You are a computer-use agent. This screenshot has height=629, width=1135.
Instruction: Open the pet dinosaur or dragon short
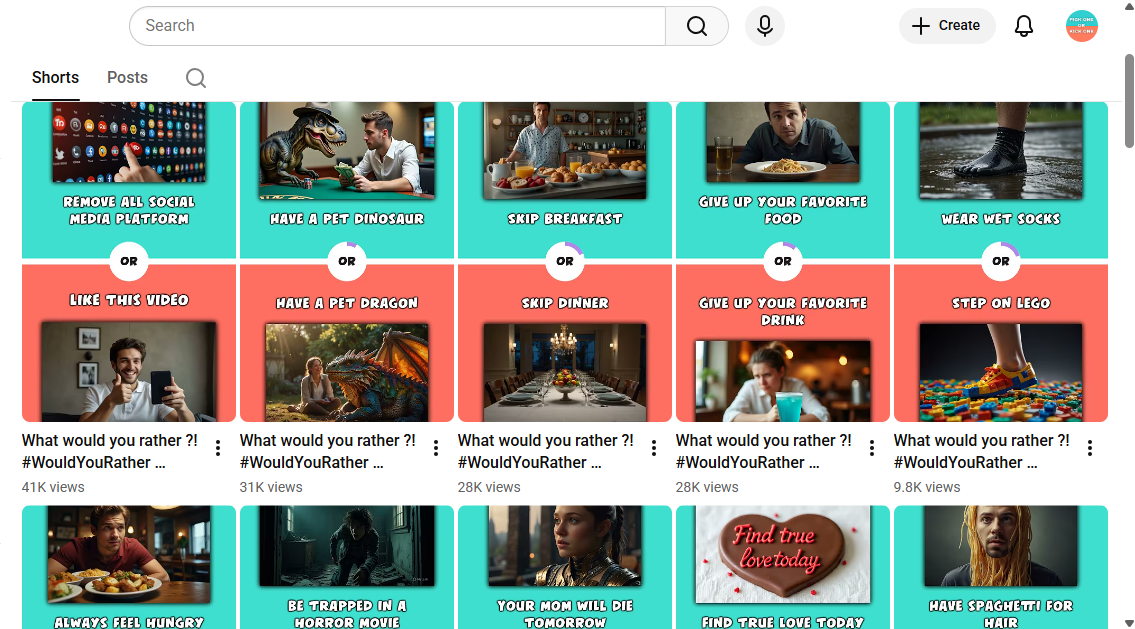347,261
